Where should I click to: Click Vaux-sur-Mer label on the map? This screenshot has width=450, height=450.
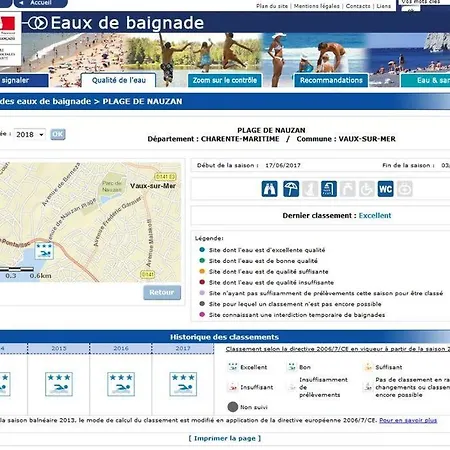[153, 186]
